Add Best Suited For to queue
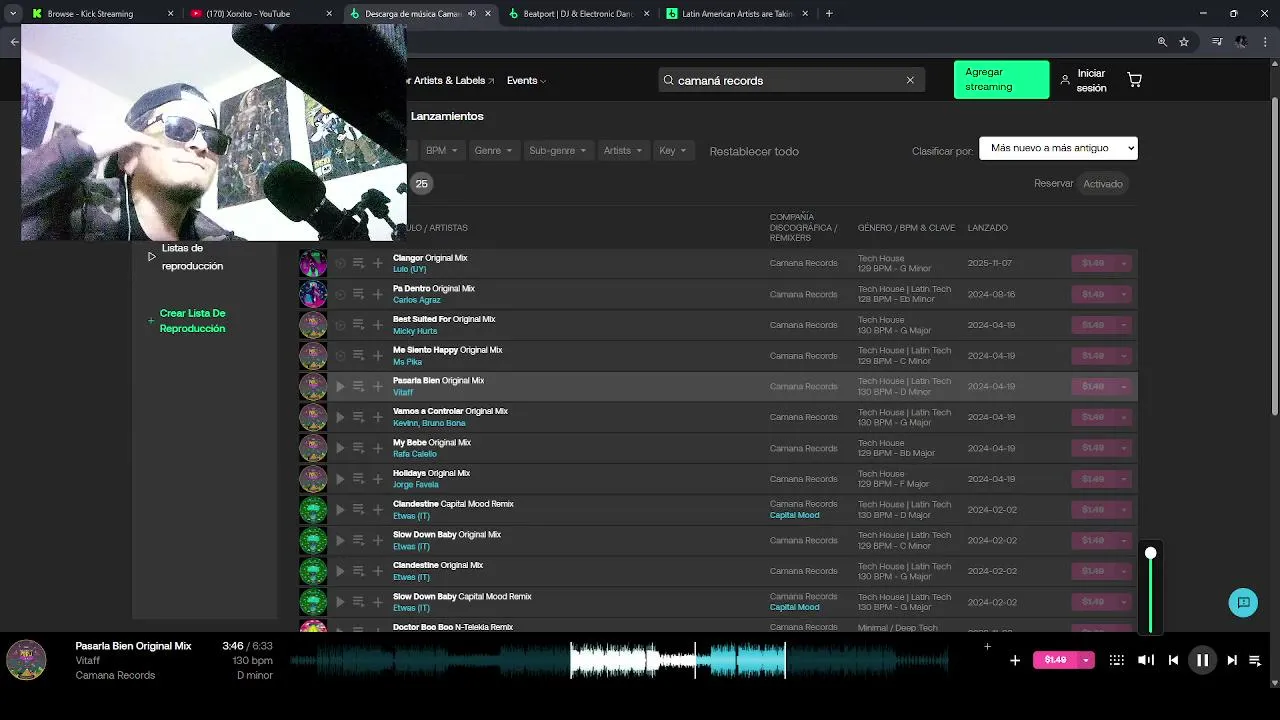The width and height of the screenshot is (1280, 720). 358,325
